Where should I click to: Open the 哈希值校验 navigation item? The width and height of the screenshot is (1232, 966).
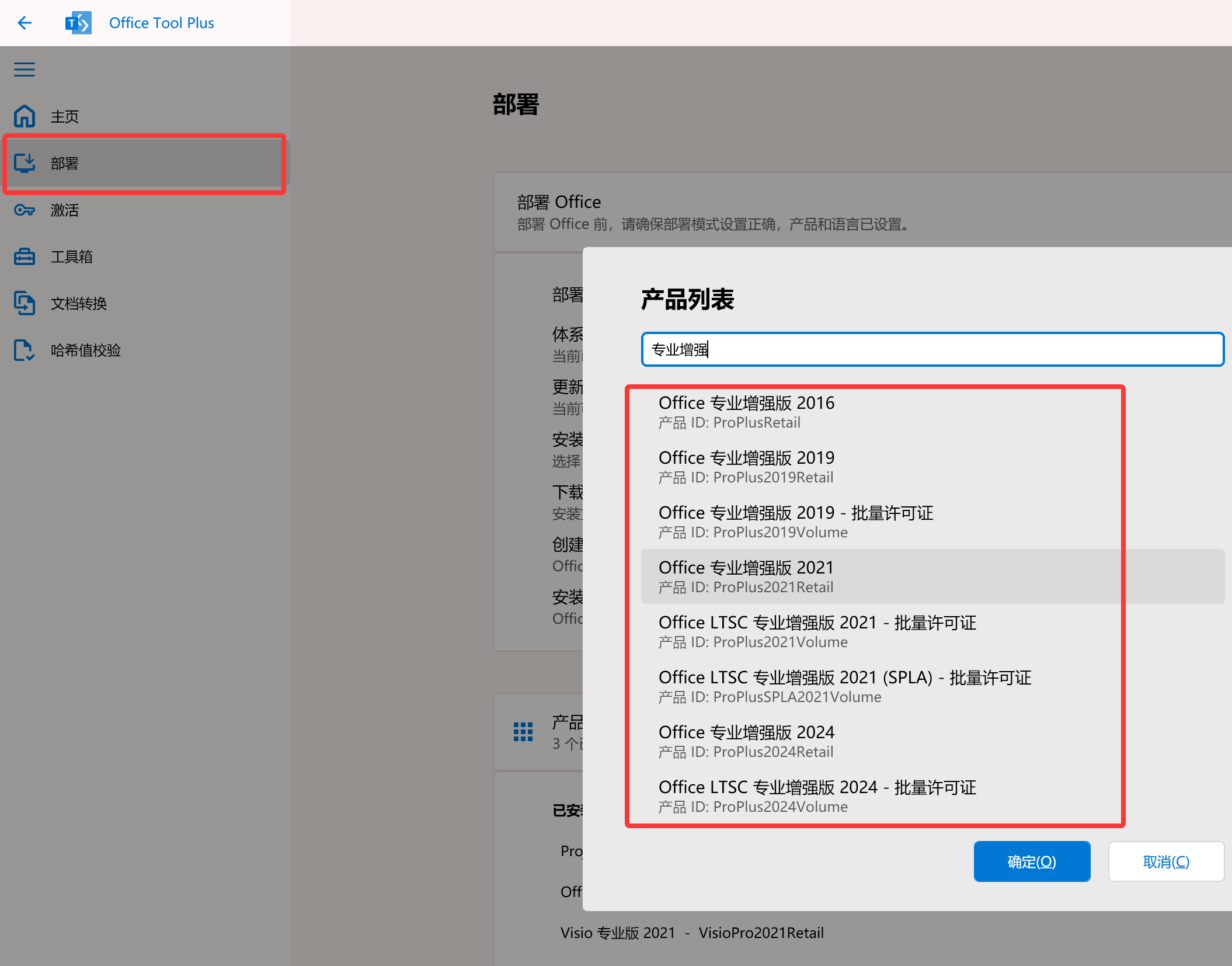[145, 350]
